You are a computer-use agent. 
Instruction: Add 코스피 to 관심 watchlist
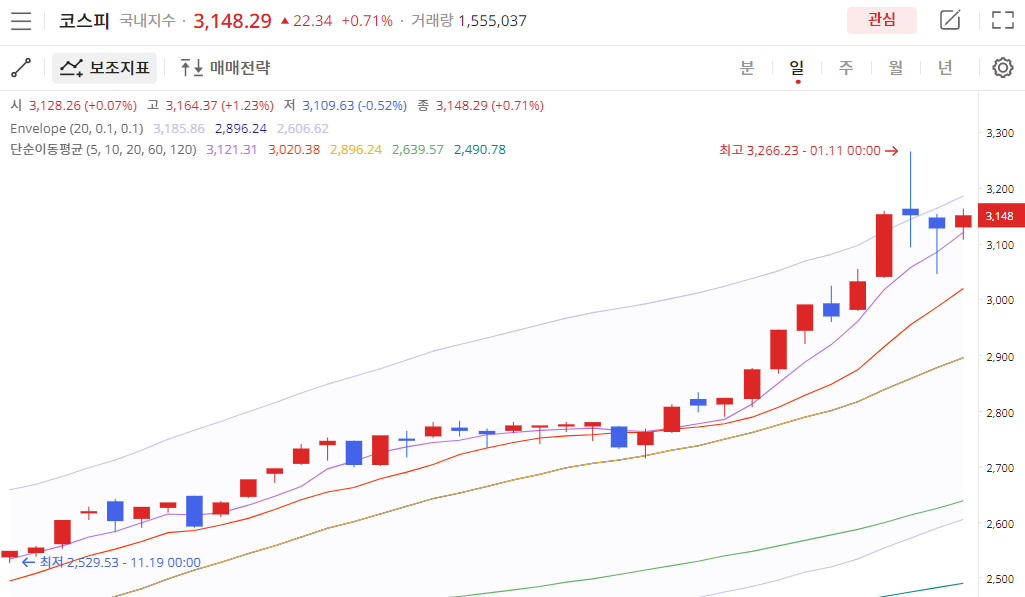point(881,20)
